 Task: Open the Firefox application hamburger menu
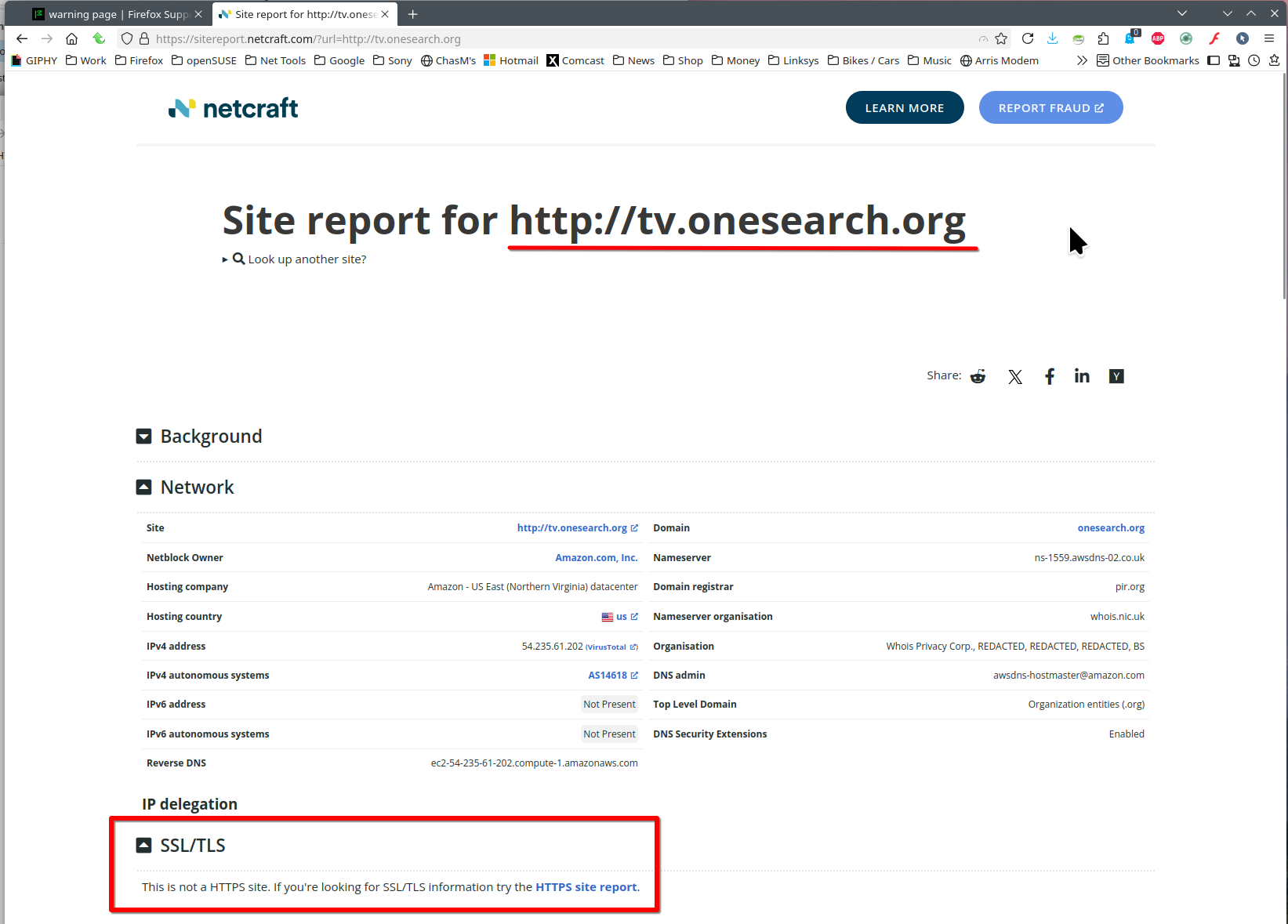tap(1269, 38)
